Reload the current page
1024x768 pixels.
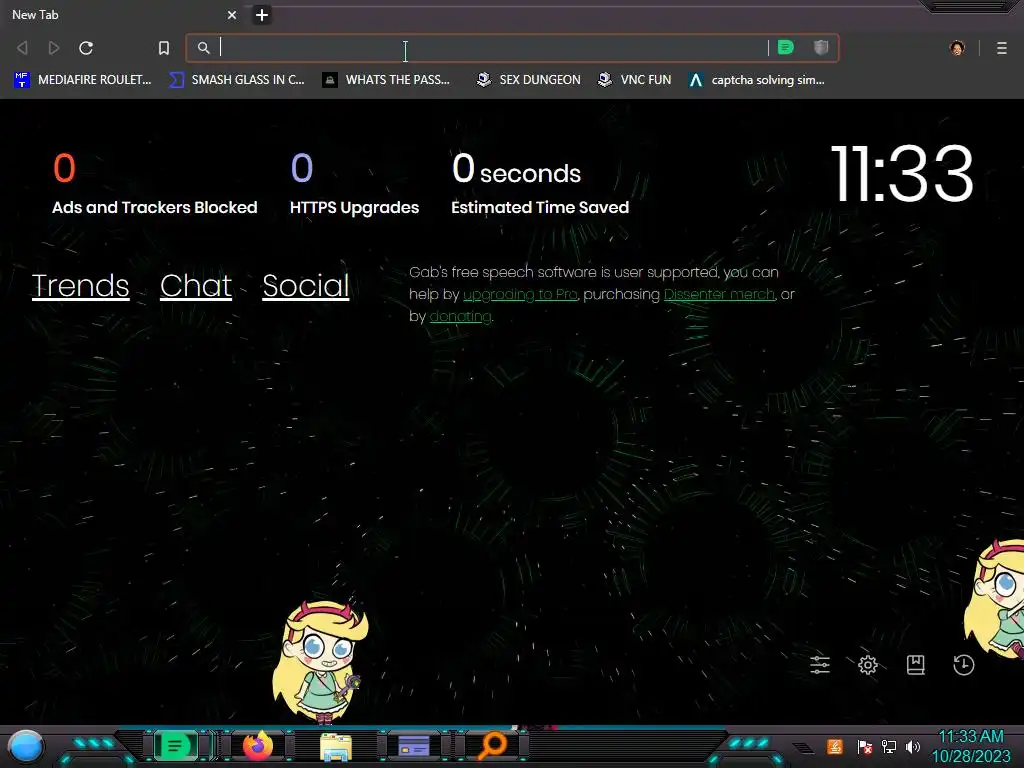86,48
